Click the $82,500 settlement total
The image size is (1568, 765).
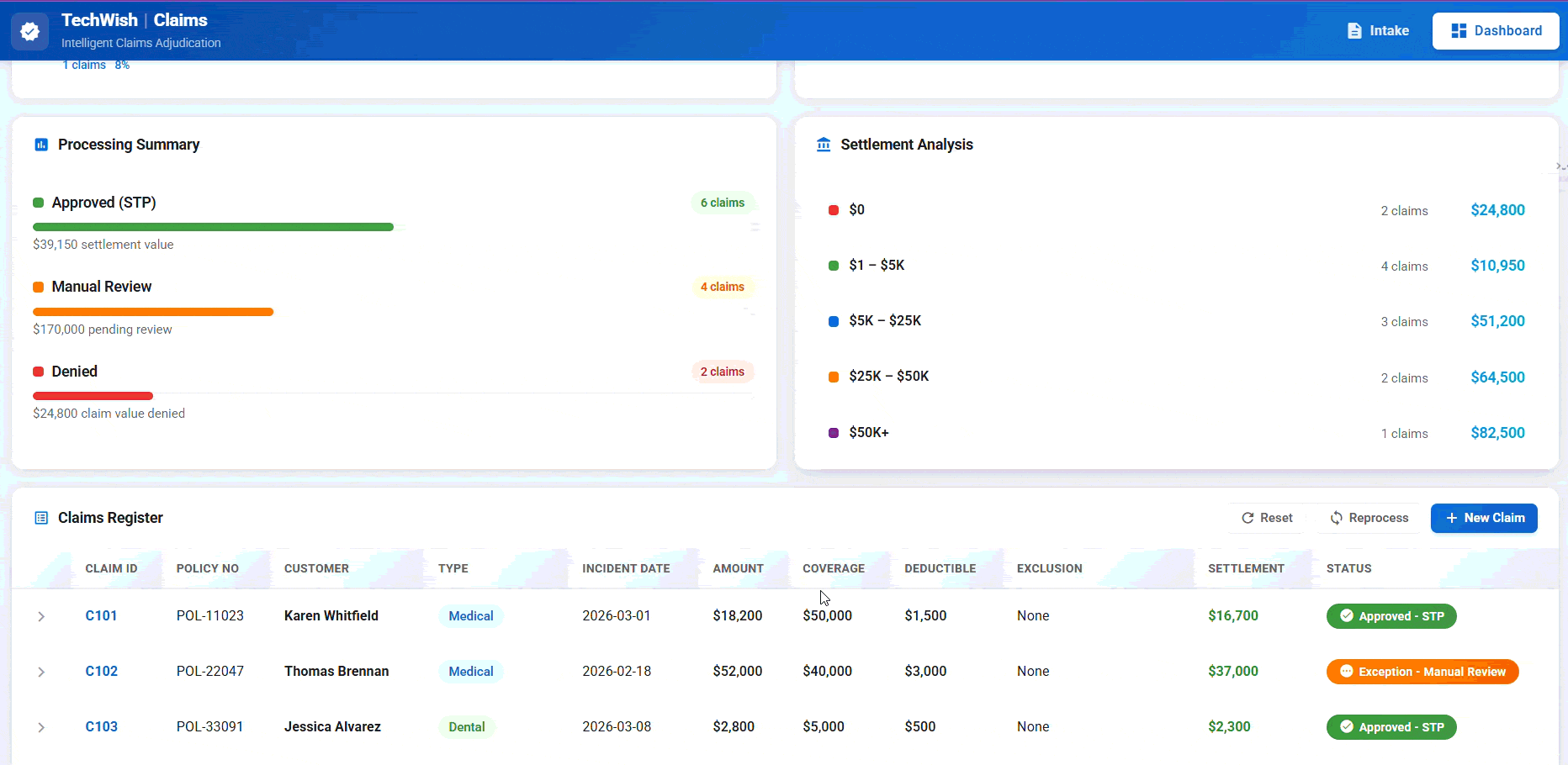point(1497,433)
